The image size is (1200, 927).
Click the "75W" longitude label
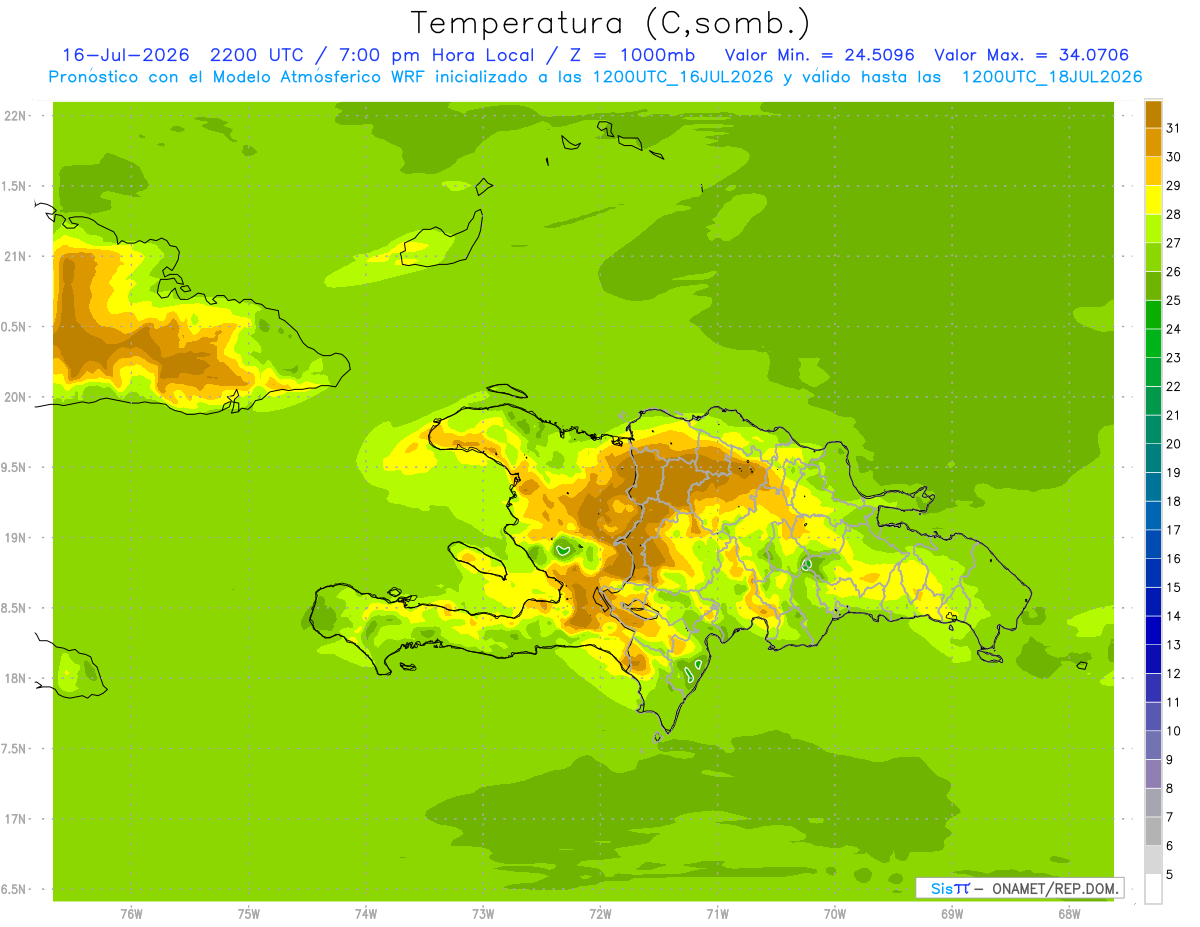(249, 914)
